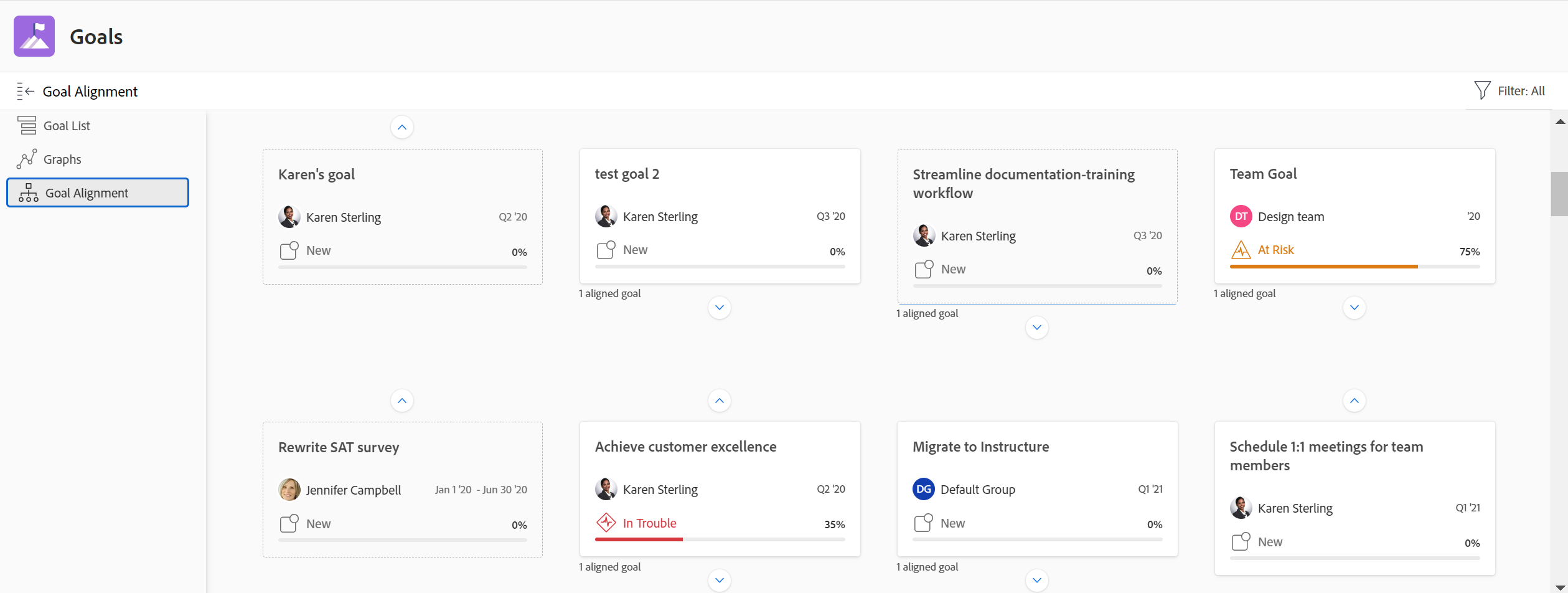
Task: Click New status icon on Karen's goal
Action: click(x=289, y=250)
